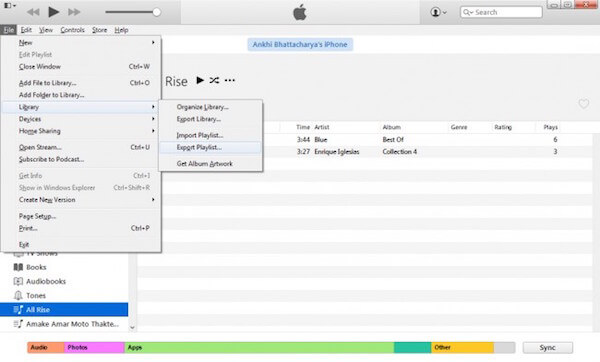Click the Search input field
The width and height of the screenshot is (600, 362).
click(x=501, y=12)
